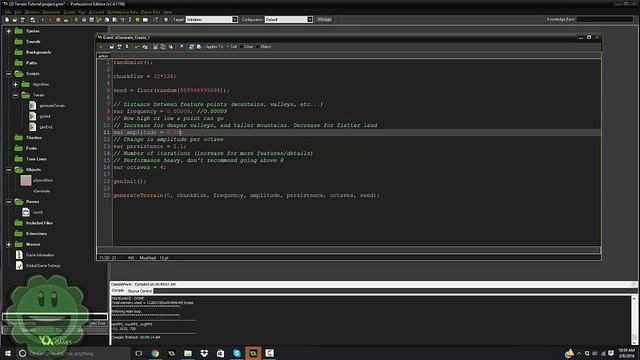The width and height of the screenshot is (640, 360).
Task: Open Task View on taskbar
Action: pyautogui.click(x=139, y=353)
